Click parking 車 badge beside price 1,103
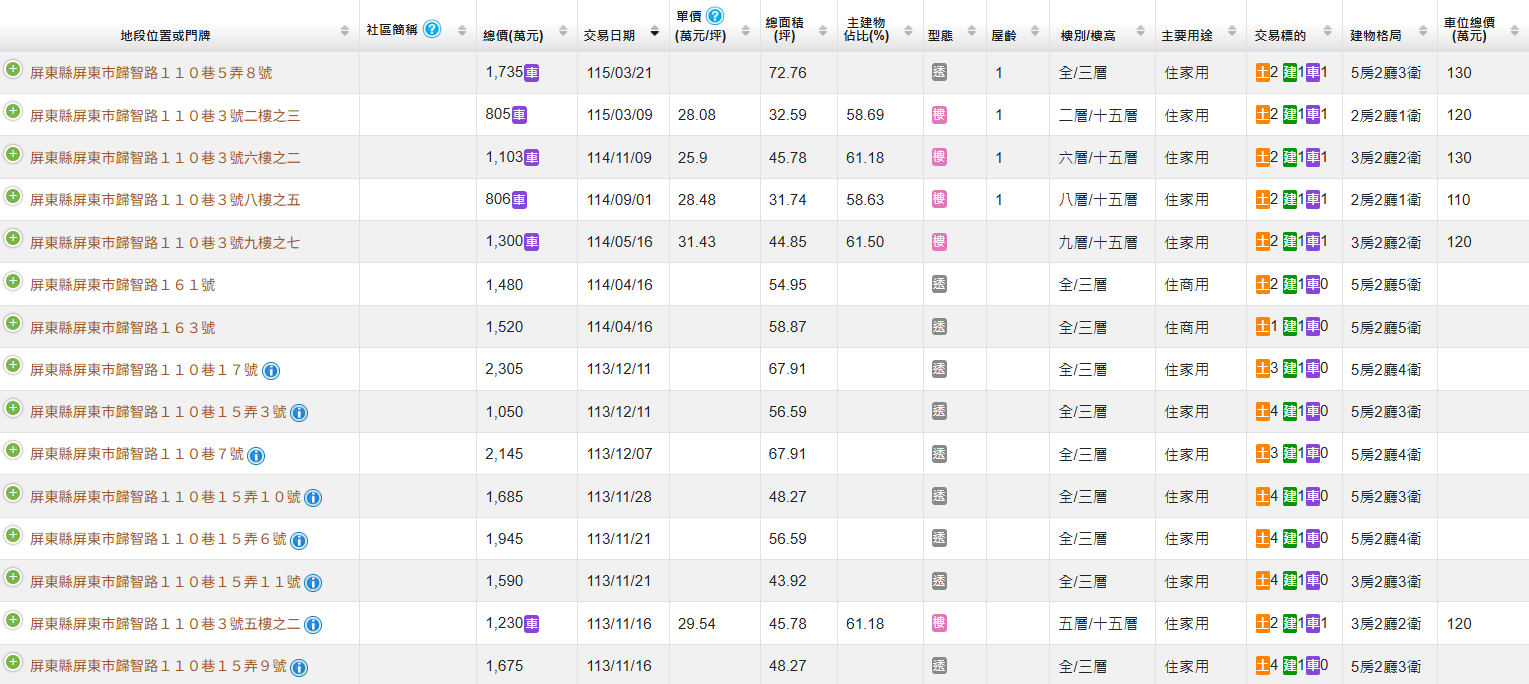The width and height of the screenshot is (1529, 684). 532,157
